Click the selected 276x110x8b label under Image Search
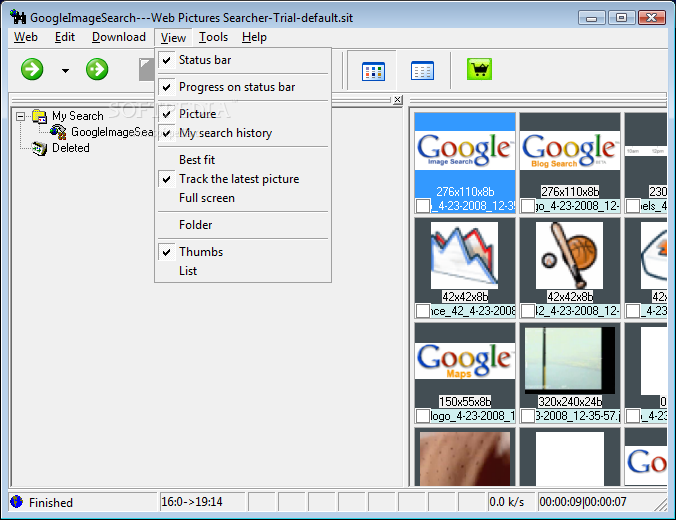 465,191
